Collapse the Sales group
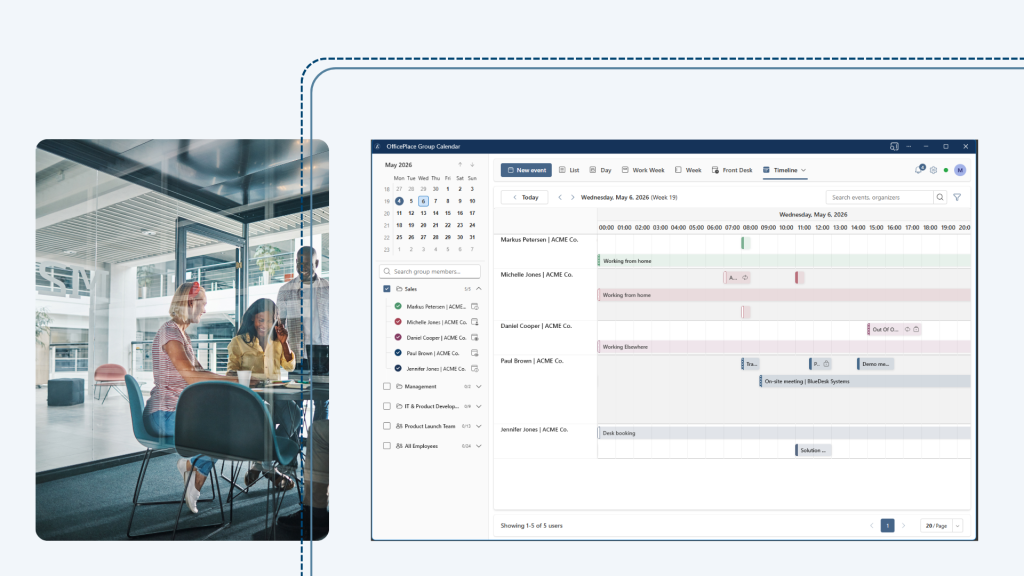1024x576 pixels. (x=479, y=289)
